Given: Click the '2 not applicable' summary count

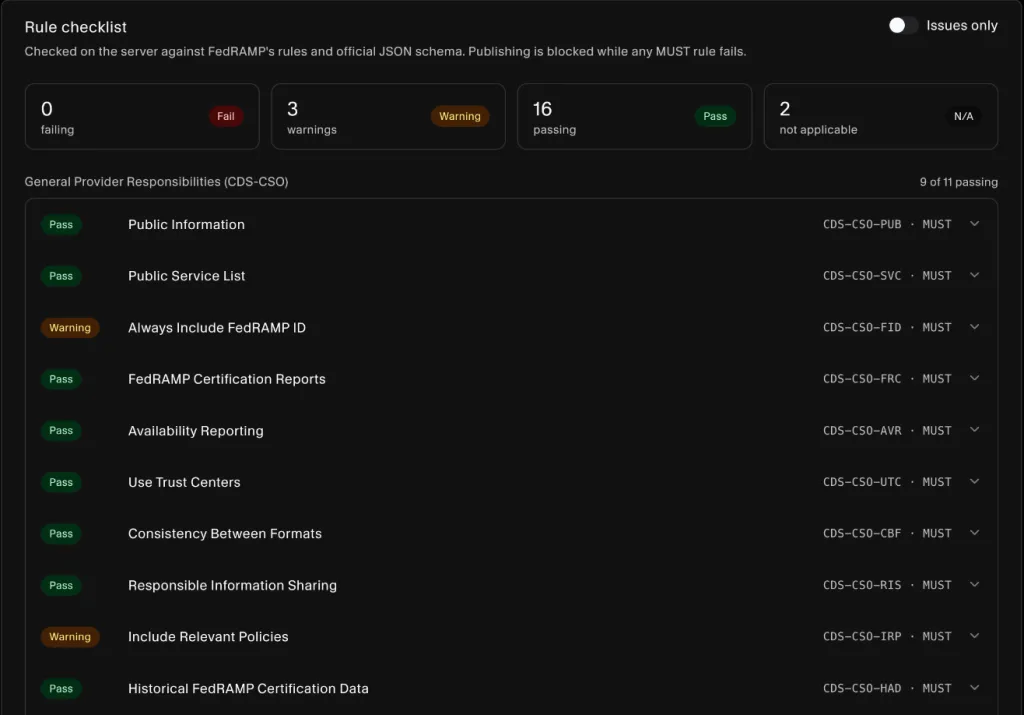Looking at the screenshot, I should tap(818, 117).
